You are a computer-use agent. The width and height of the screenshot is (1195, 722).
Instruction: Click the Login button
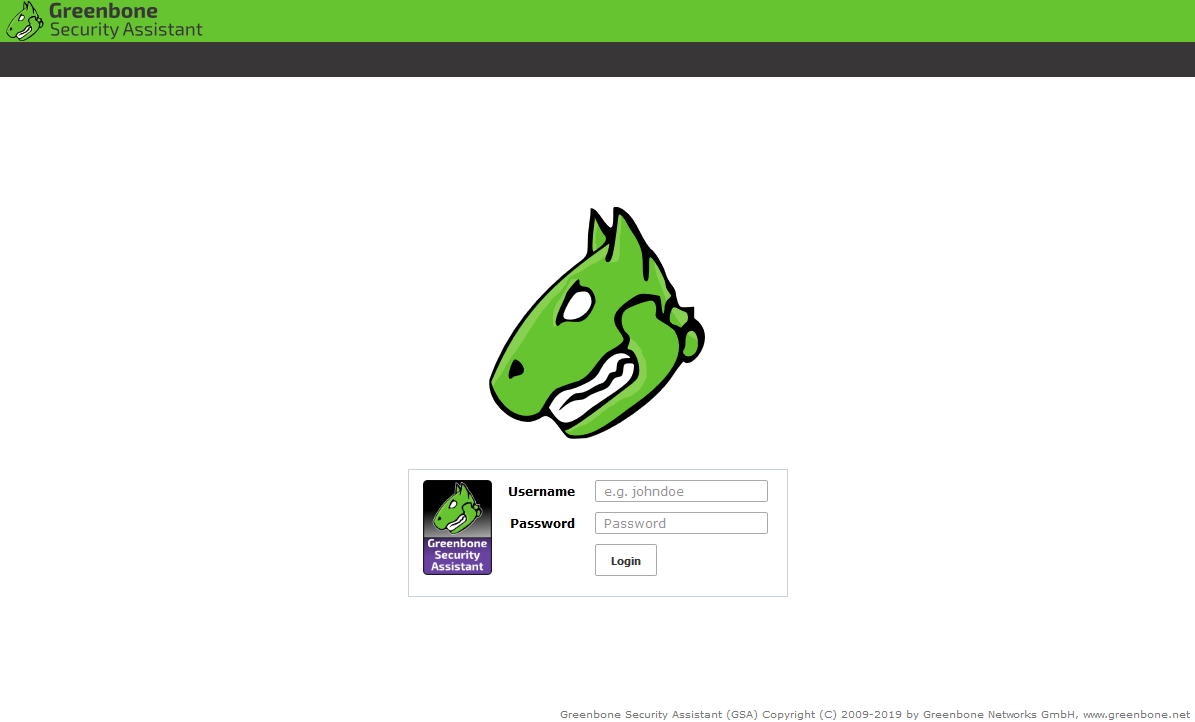(626, 560)
